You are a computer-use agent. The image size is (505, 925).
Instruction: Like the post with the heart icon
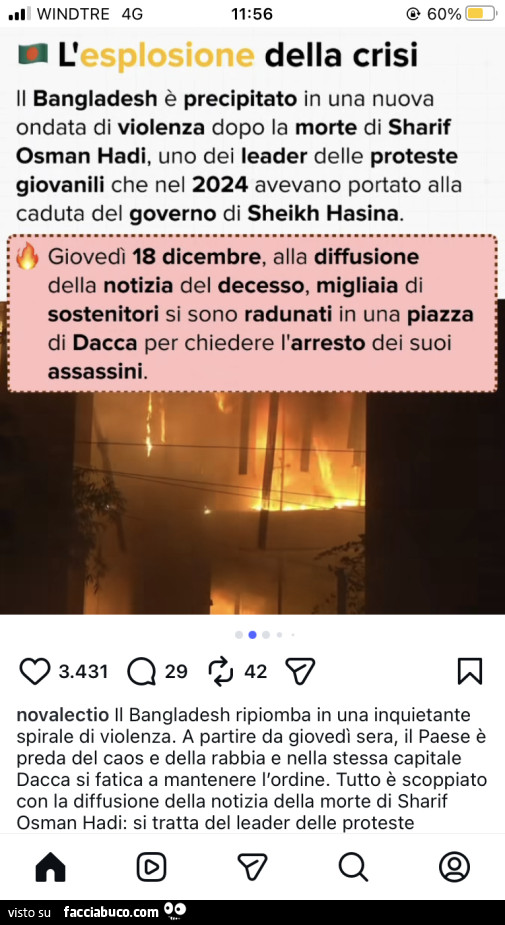click(35, 671)
